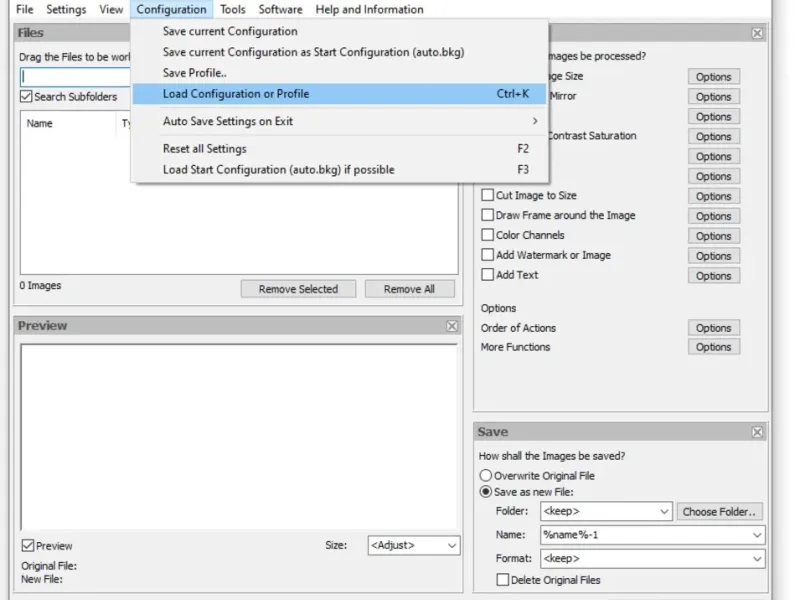Image resolution: width=800 pixels, height=600 pixels.
Task: Enable Draw Frame around the Image
Action: click(x=488, y=215)
